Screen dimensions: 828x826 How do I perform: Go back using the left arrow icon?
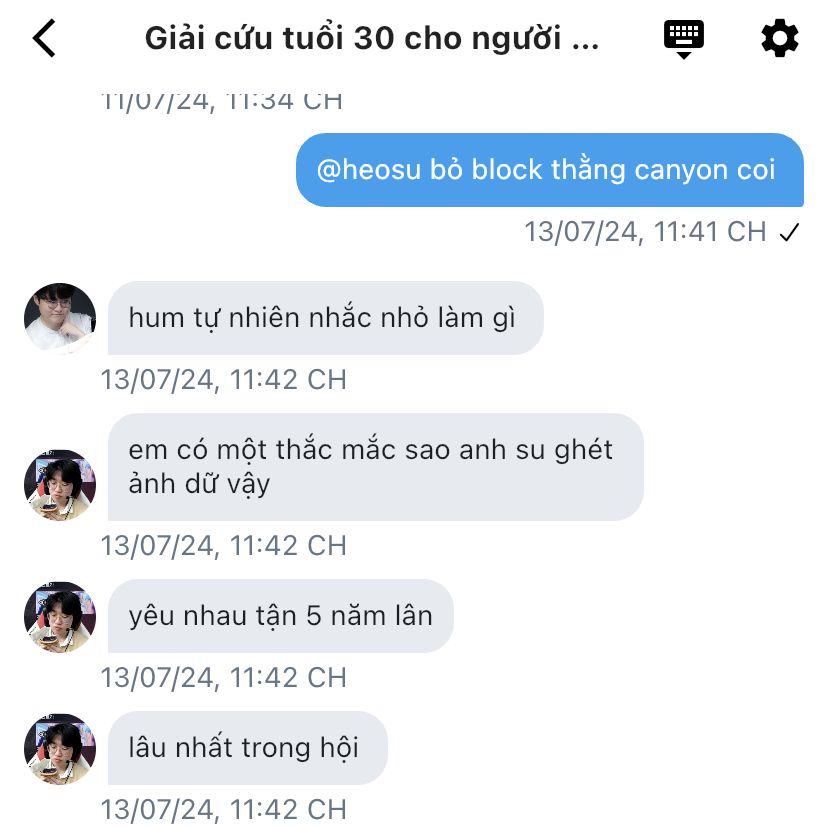click(44, 38)
